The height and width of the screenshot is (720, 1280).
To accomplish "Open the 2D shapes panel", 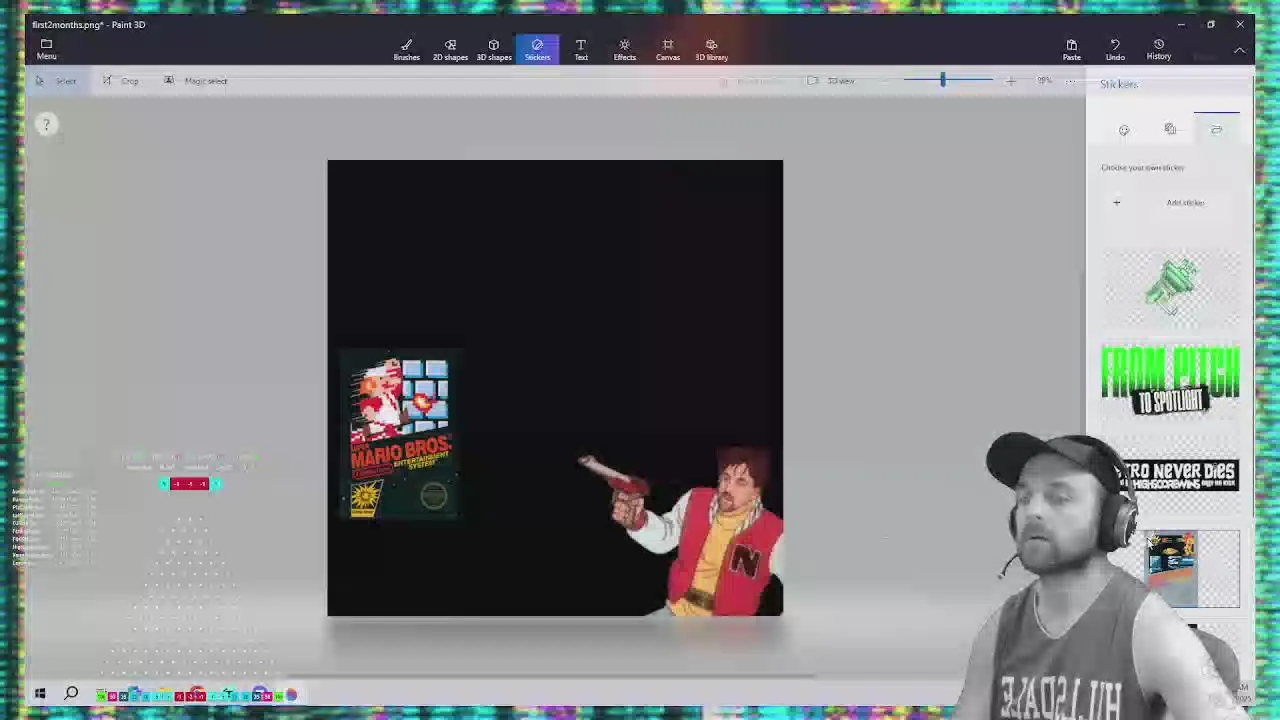I will pyautogui.click(x=450, y=49).
